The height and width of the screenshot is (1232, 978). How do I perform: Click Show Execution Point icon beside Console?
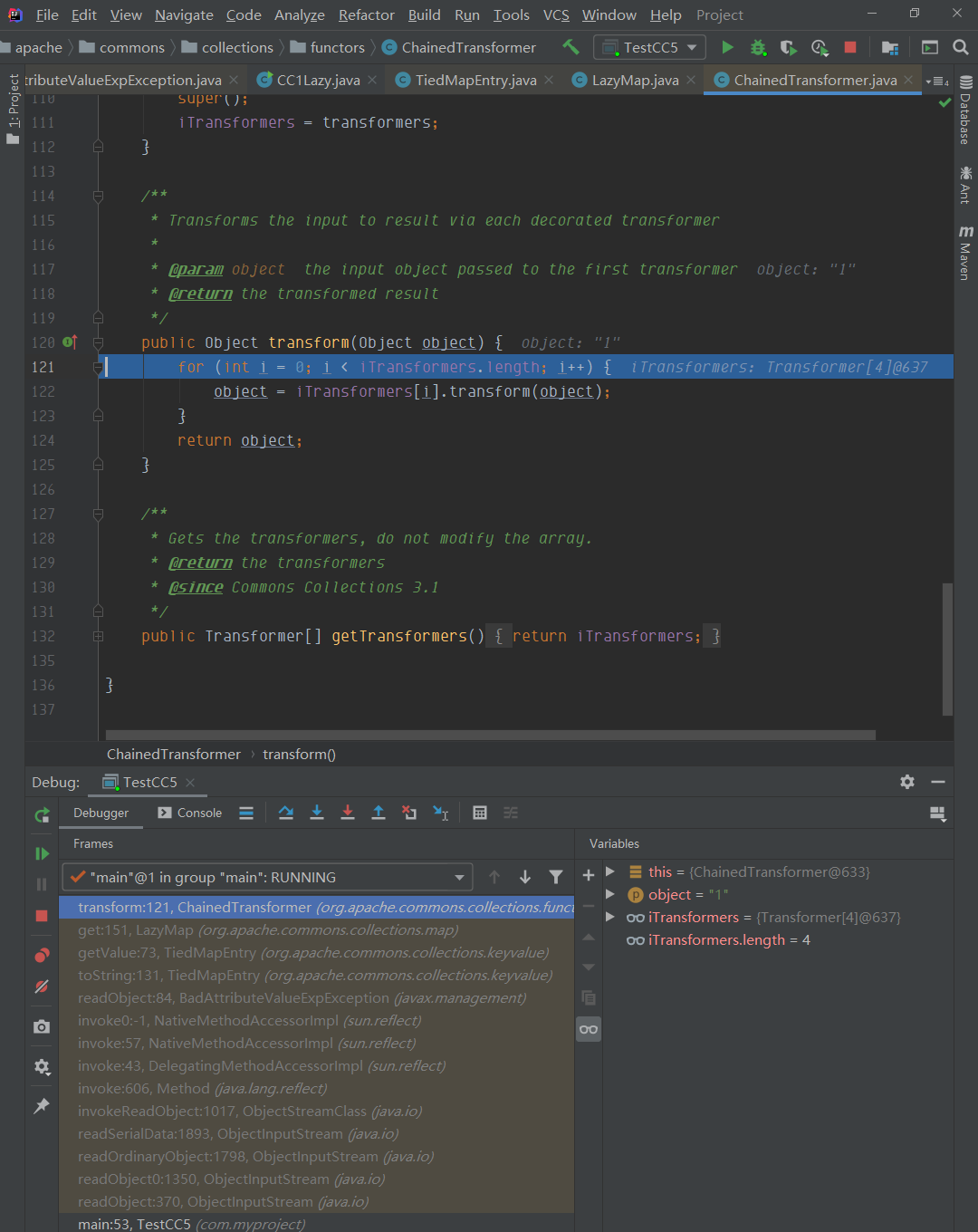point(246,813)
